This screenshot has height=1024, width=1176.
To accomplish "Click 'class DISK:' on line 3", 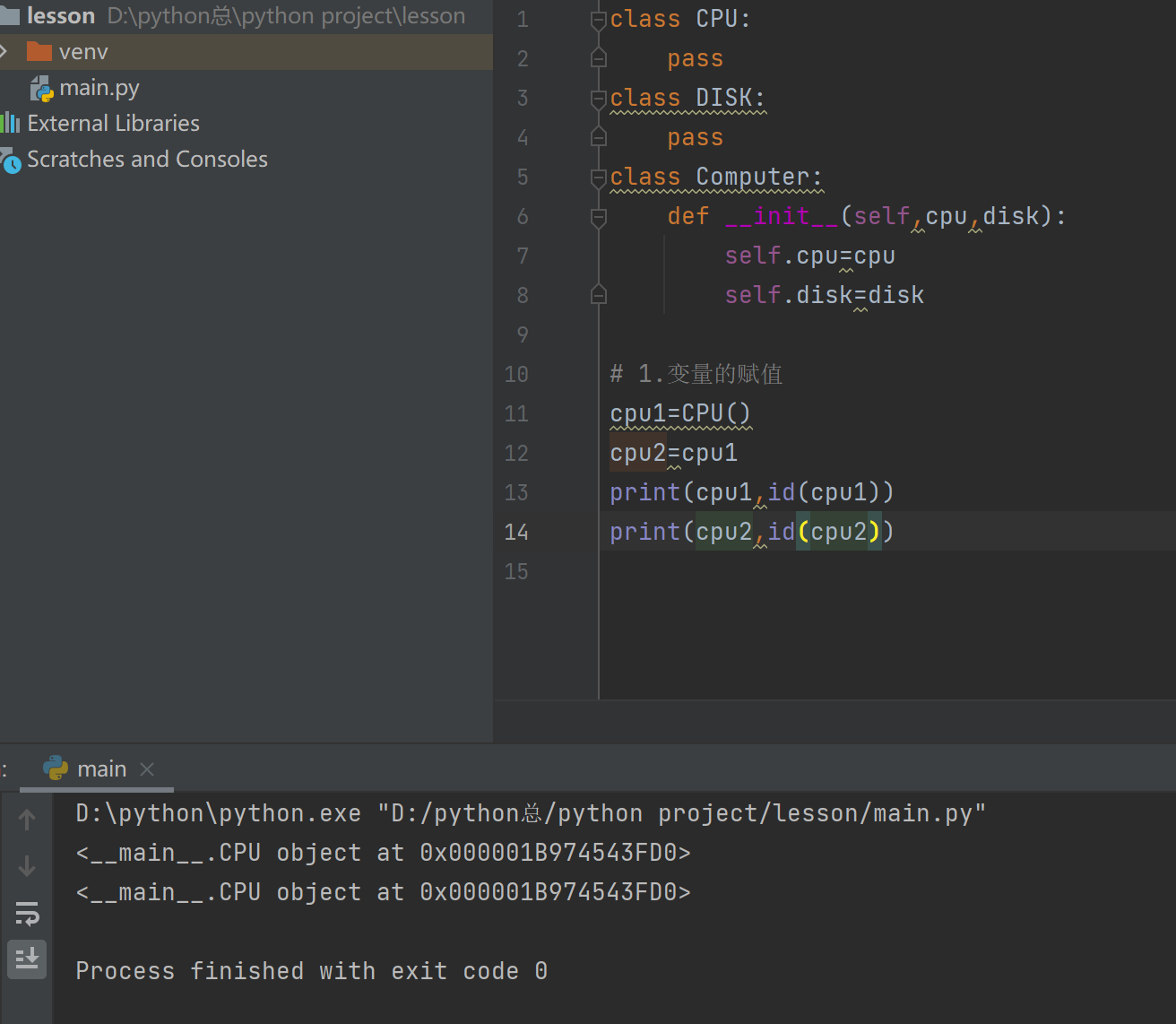I will pos(687,98).
